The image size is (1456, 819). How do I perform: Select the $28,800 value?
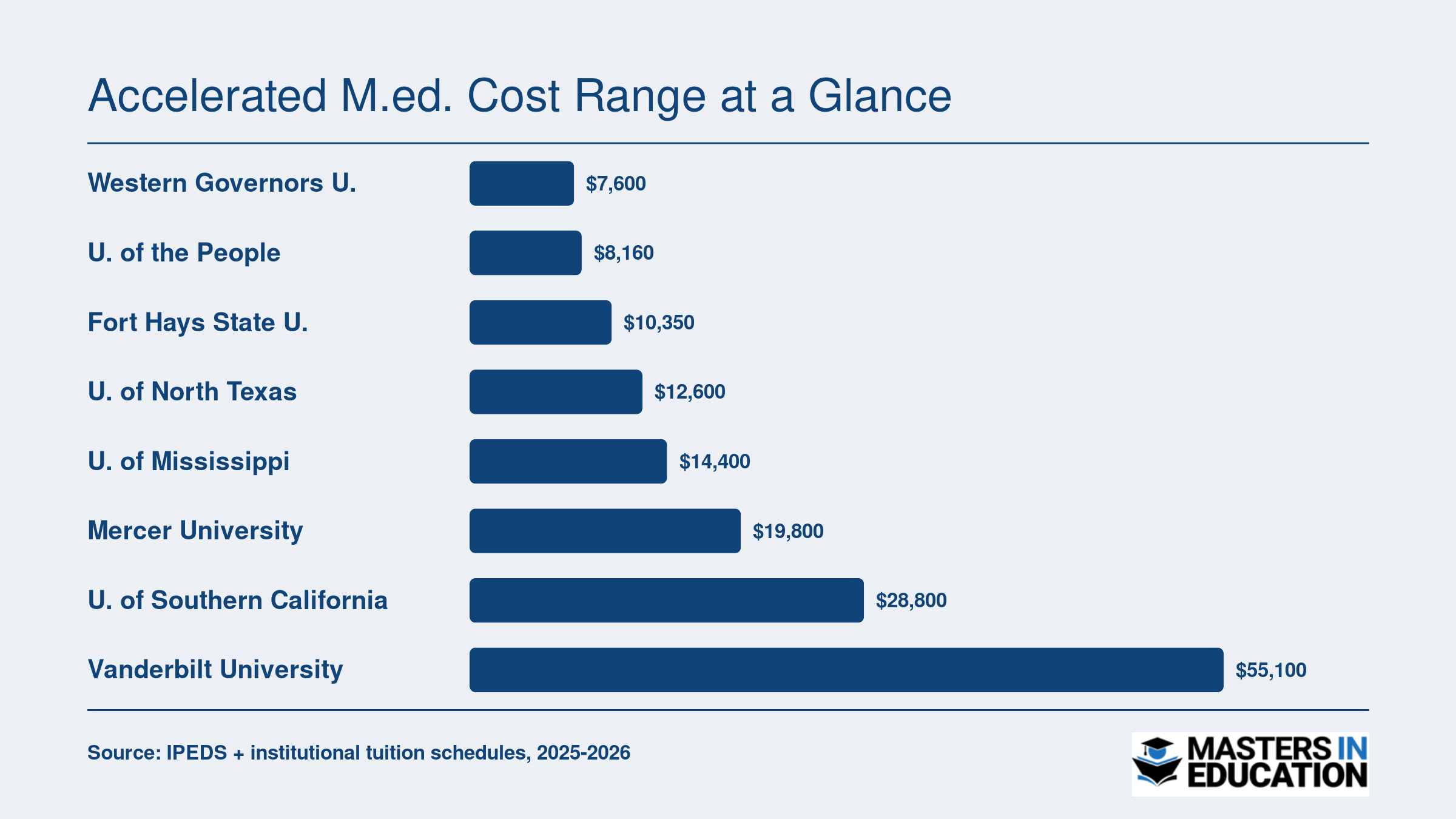click(x=911, y=601)
